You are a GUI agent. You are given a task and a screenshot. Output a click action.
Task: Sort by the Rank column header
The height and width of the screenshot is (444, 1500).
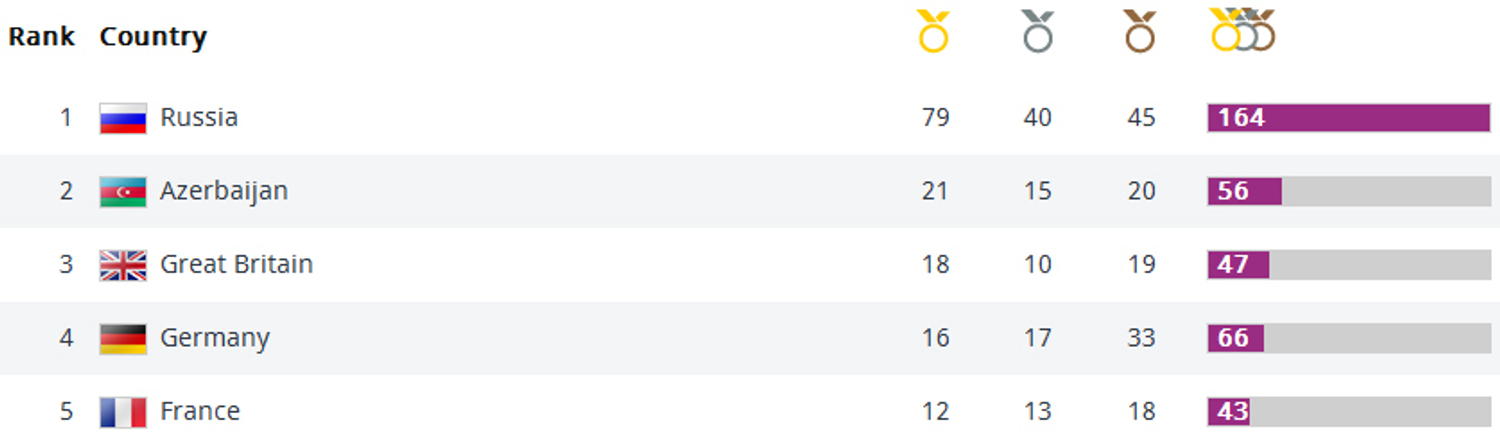[42, 37]
